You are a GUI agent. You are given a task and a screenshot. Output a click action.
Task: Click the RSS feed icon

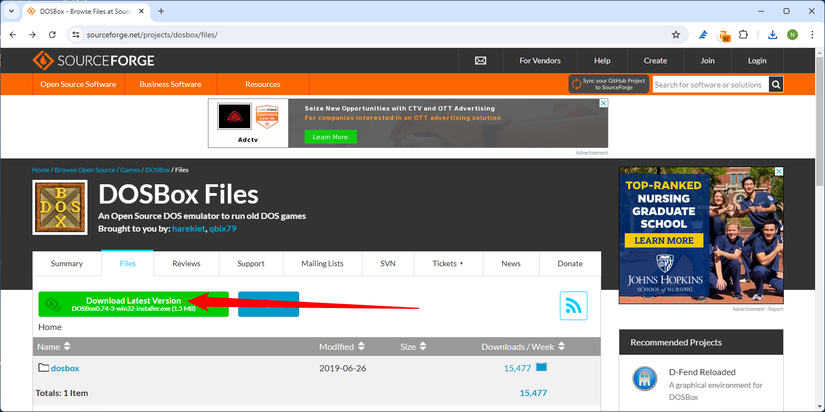pyautogui.click(x=574, y=306)
